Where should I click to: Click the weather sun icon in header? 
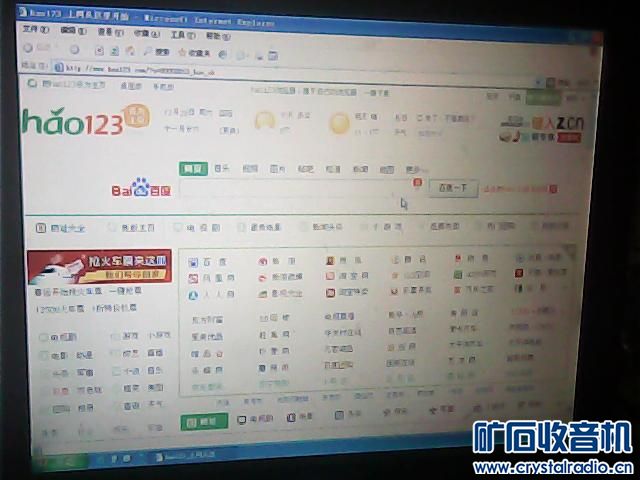[340, 123]
